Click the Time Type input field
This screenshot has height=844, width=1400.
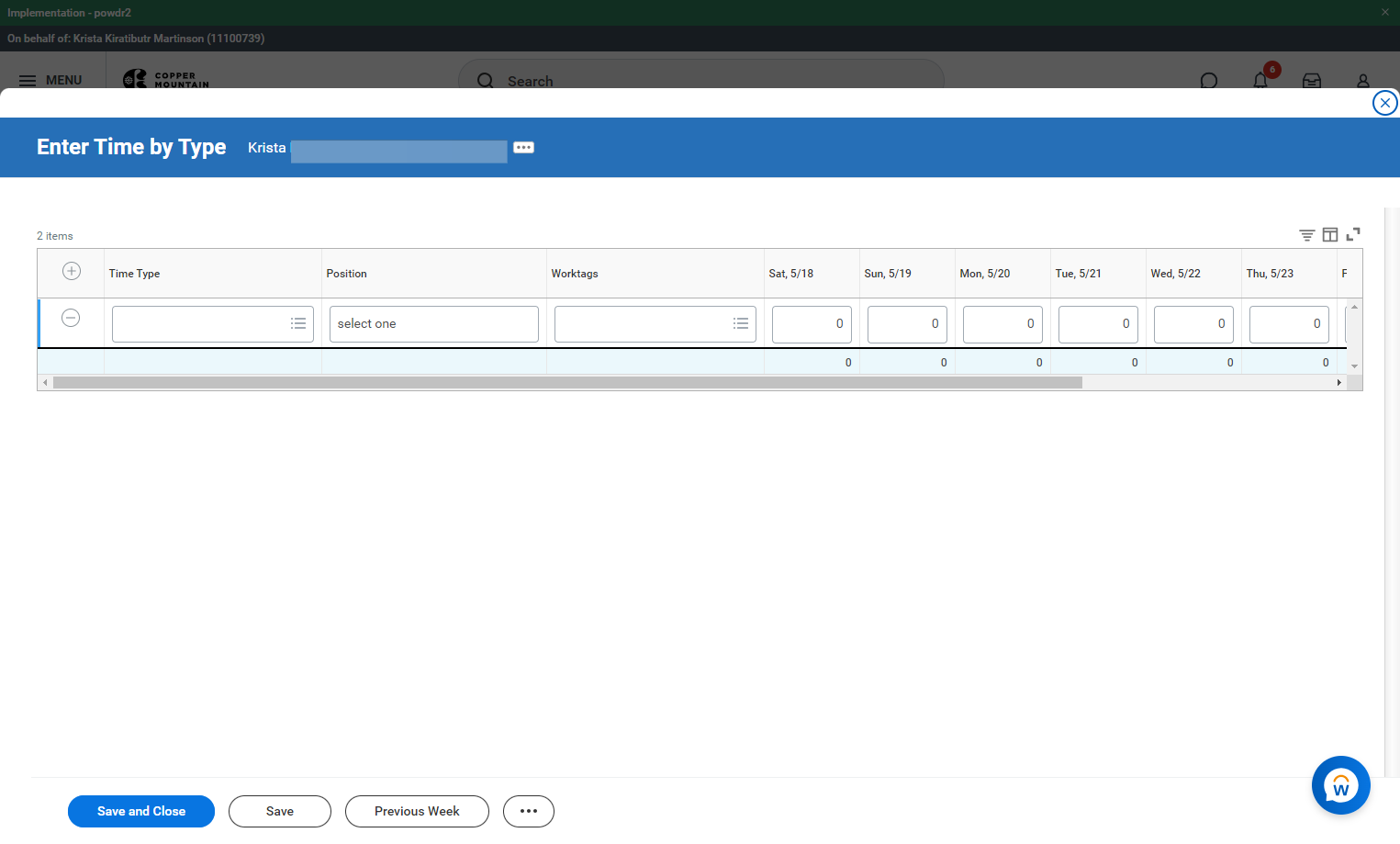click(213, 324)
